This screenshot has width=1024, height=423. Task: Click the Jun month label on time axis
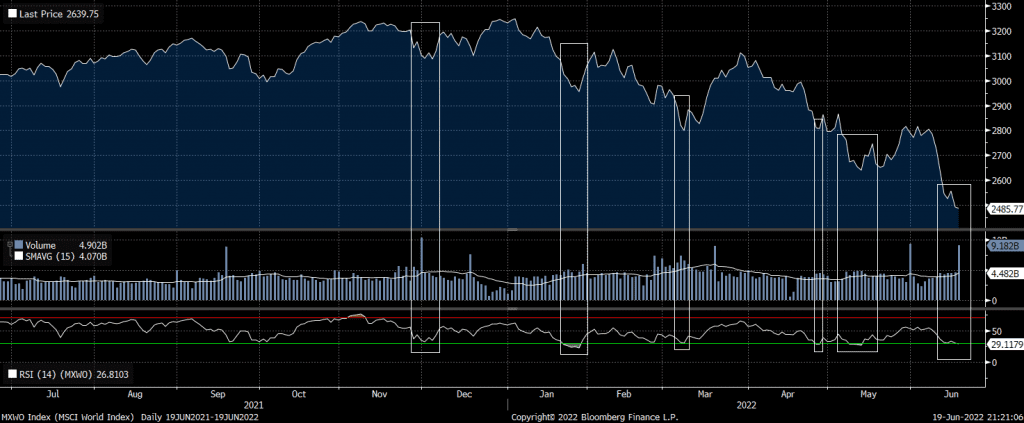coord(952,394)
